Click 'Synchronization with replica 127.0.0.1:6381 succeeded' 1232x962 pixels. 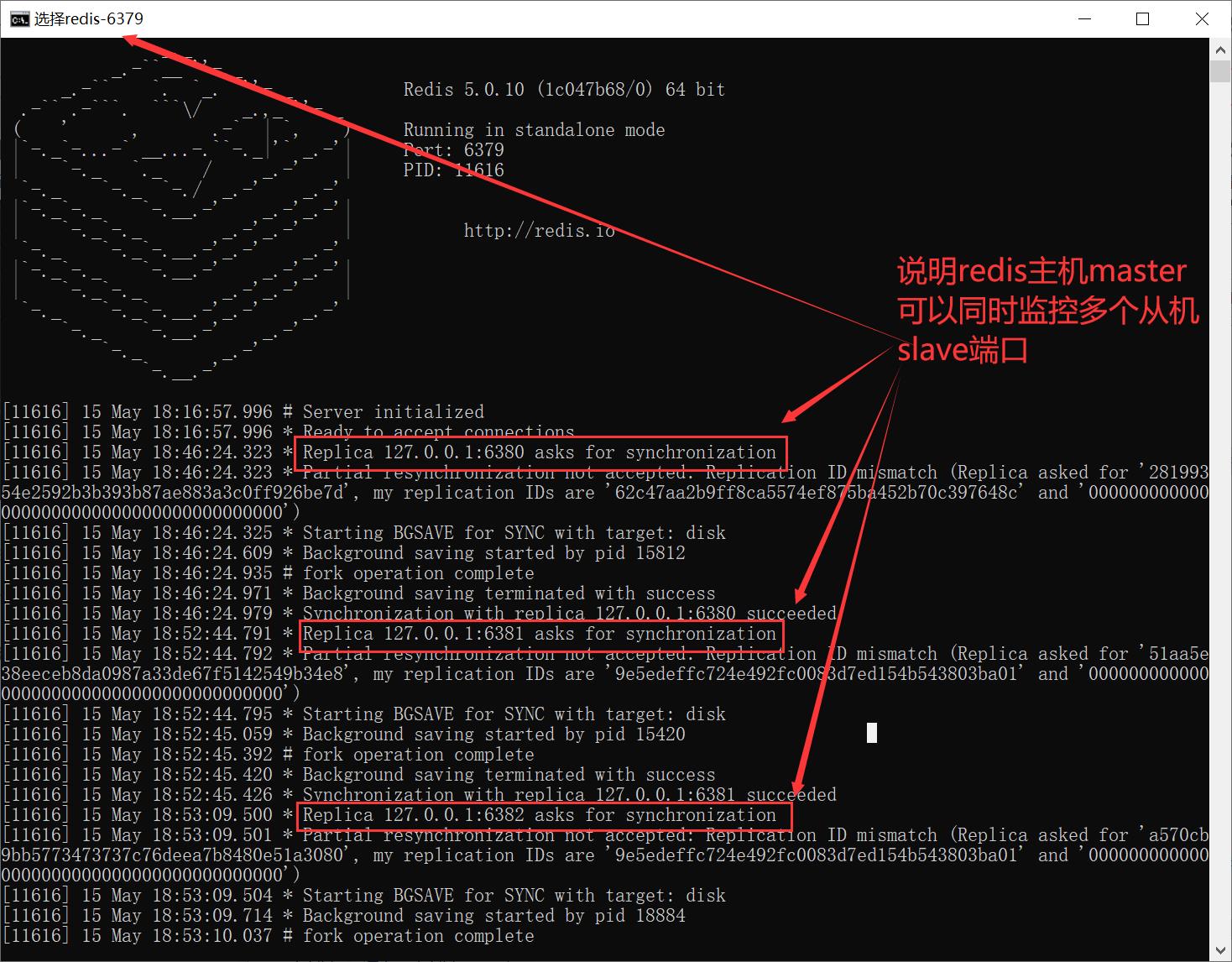coord(569,795)
